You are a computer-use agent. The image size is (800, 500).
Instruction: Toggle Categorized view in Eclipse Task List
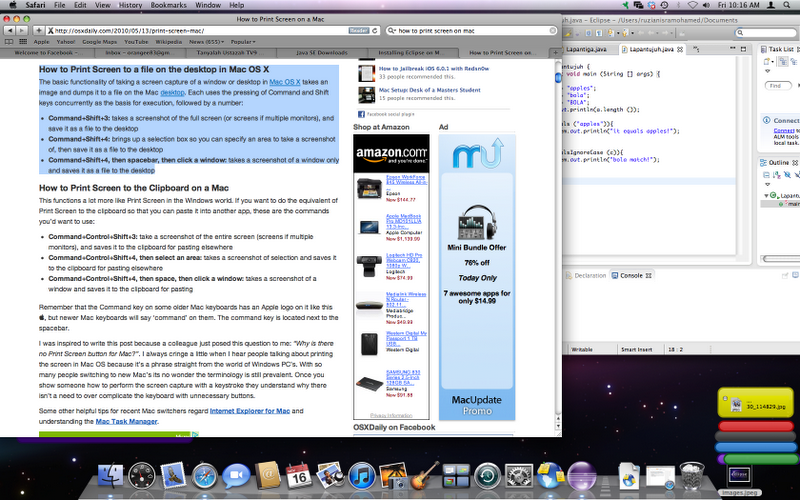(x=783, y=62)
